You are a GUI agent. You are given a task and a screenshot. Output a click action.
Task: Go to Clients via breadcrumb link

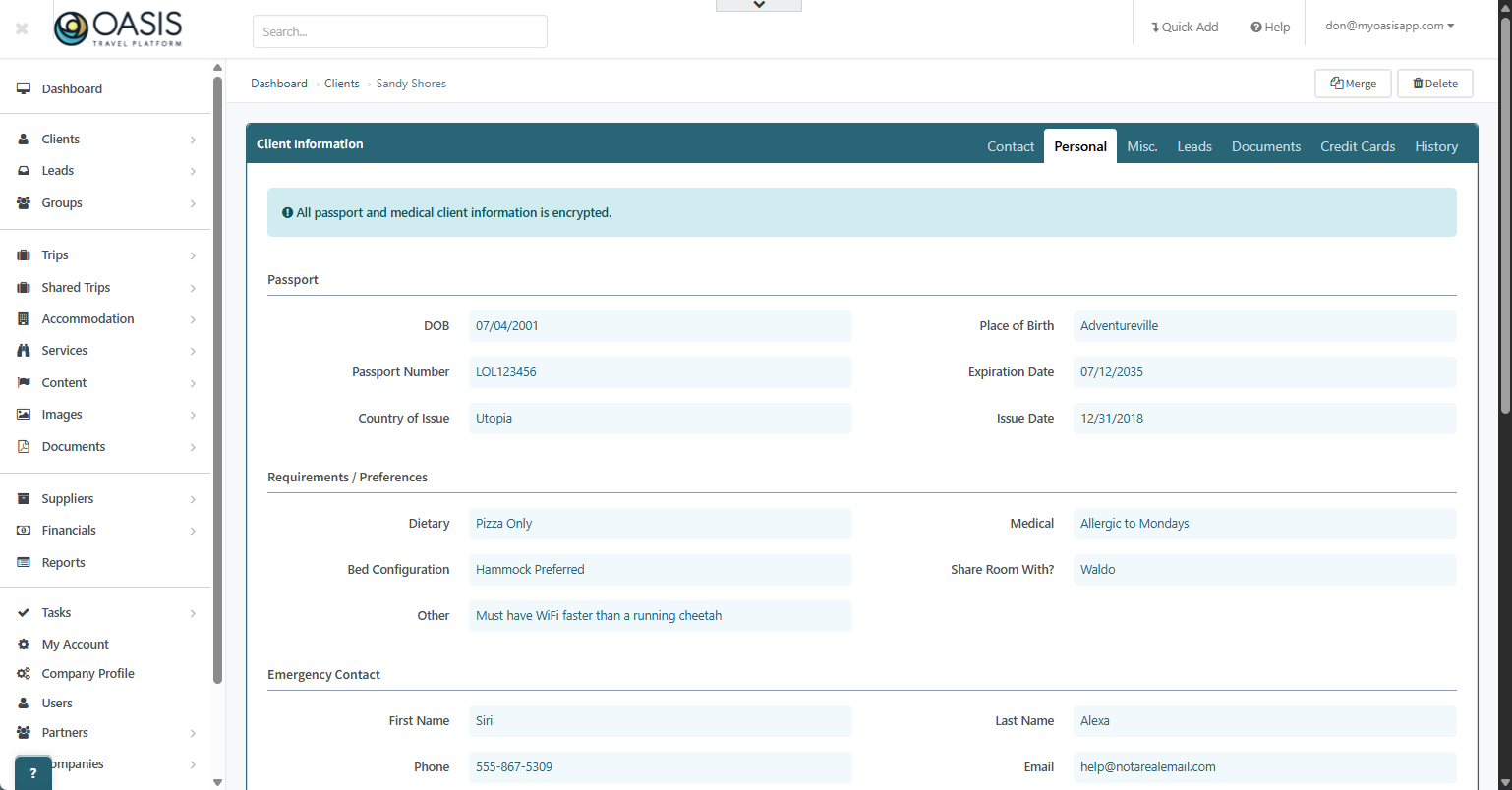(x=342, y=84)
